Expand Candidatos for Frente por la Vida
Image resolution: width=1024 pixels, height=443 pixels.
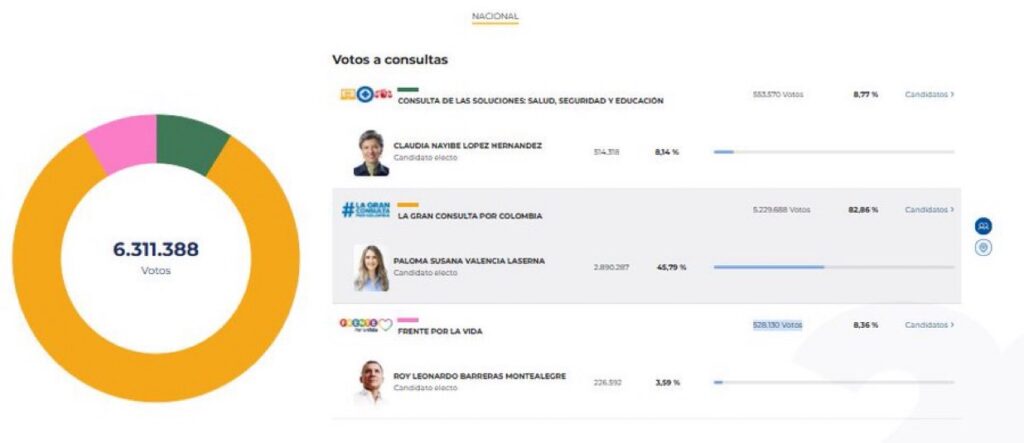point(929,325)
